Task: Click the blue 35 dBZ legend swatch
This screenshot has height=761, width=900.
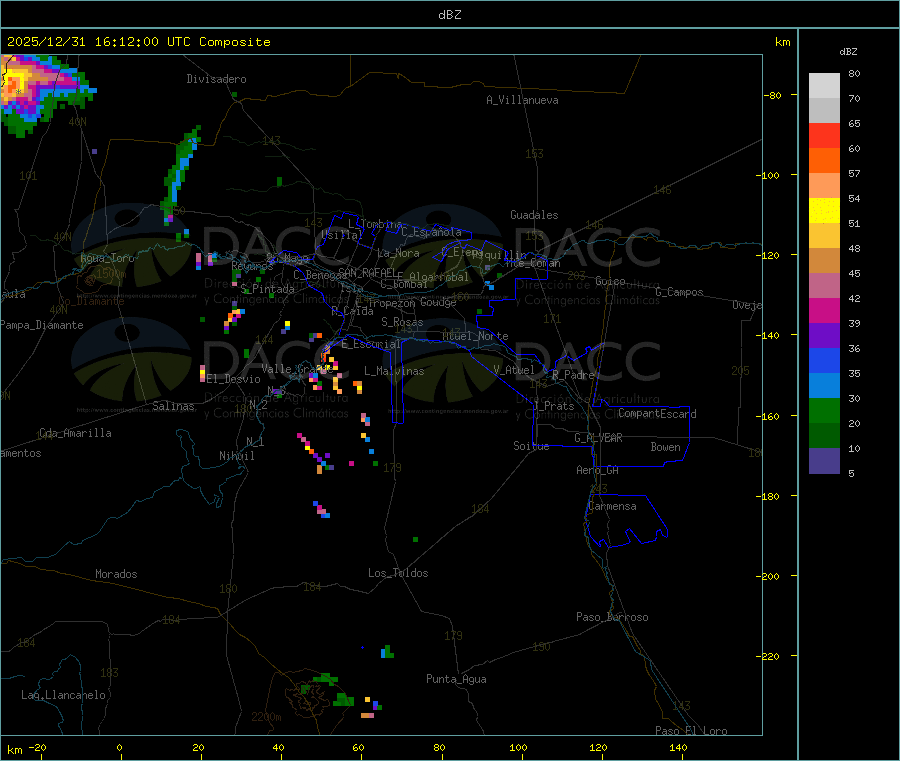Action: 824,360
